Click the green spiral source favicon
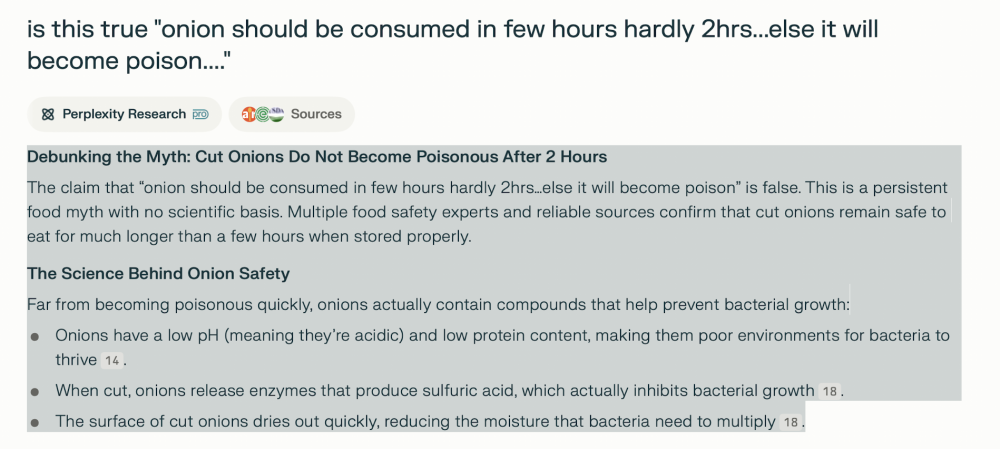This screenshot has height=449, width=1000. pyautogui.click(x=262, y=115)
